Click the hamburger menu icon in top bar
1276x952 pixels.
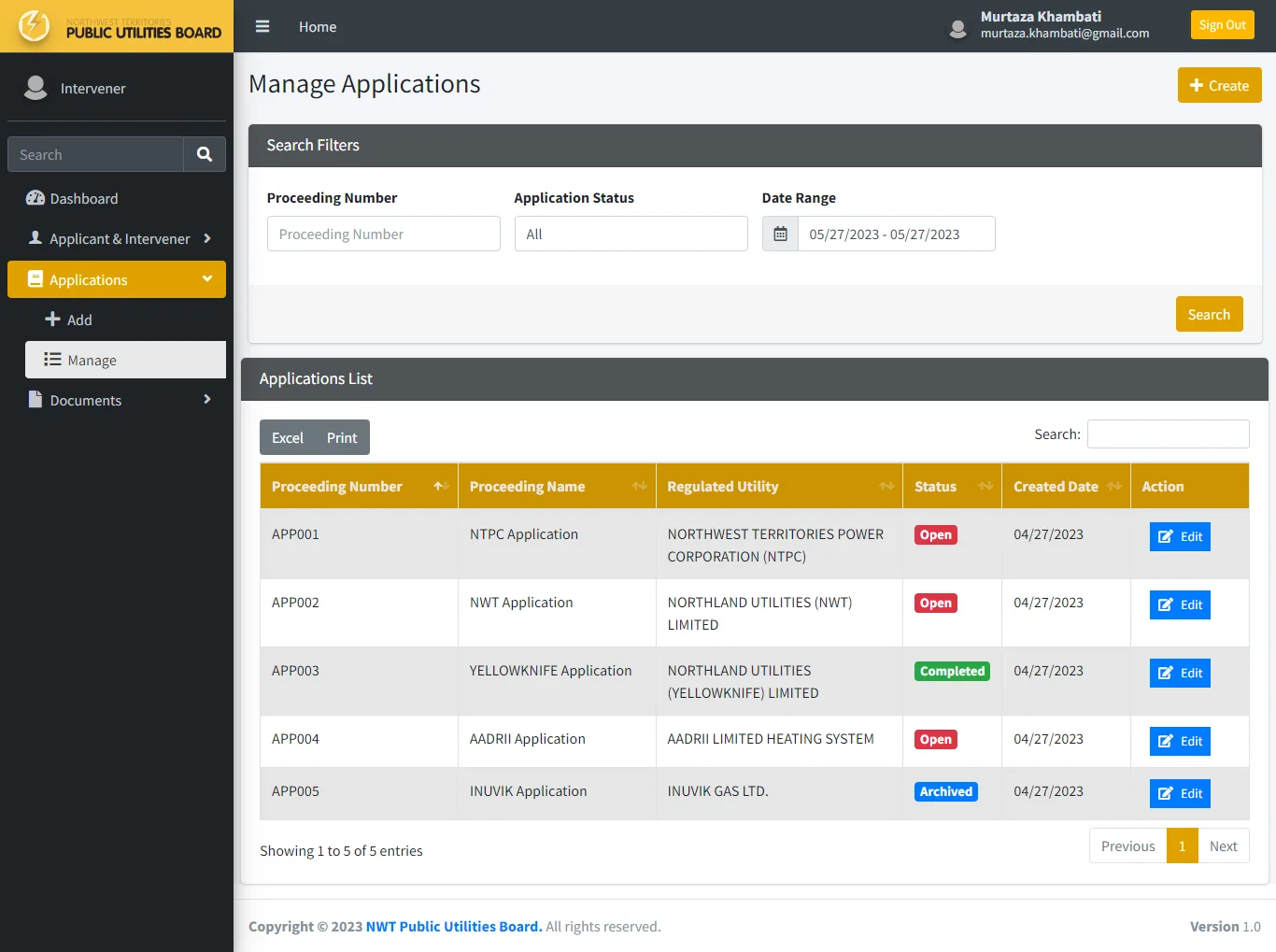tap(262, 26)
